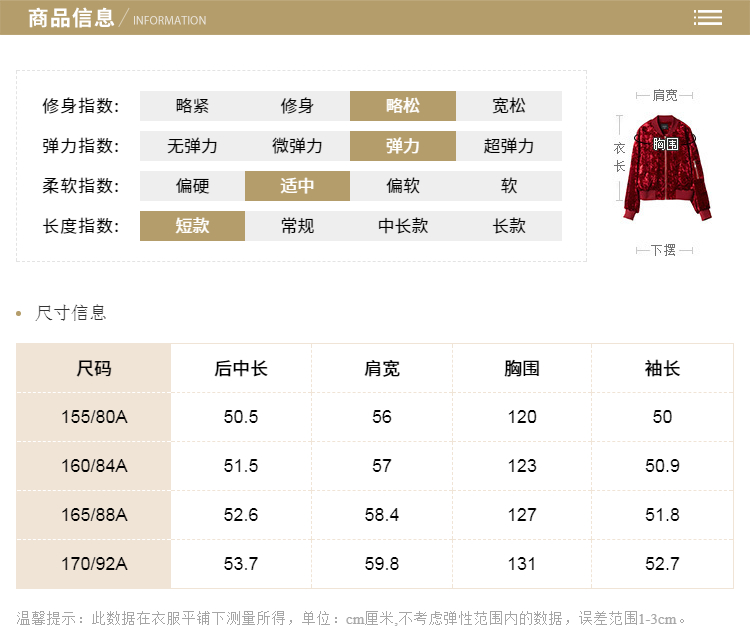Select 微弹力 elasticity option
This screenshot has width=750, height=628.
297,146
